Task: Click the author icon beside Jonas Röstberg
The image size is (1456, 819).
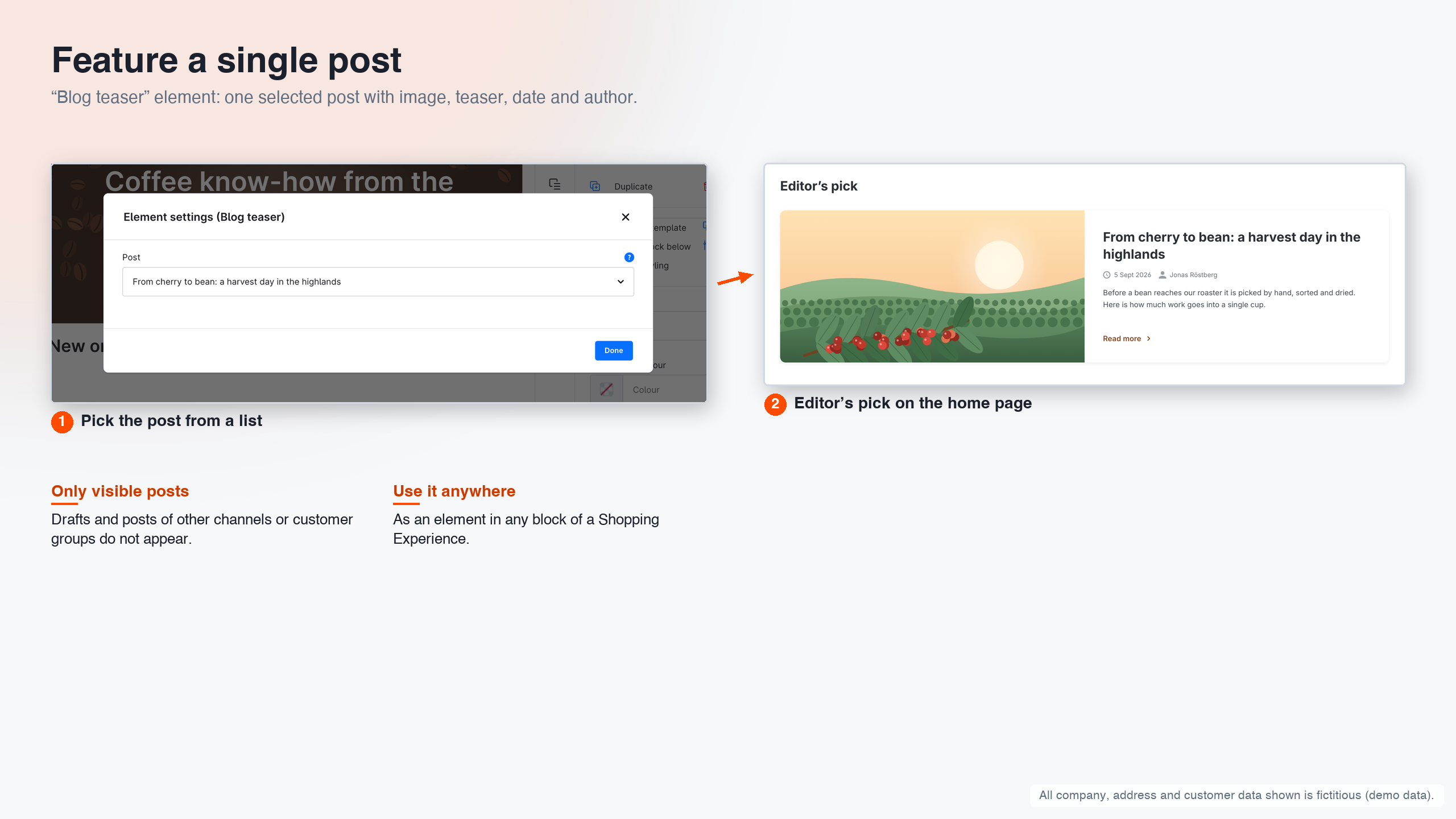Action: click(x=1162, y=275)
